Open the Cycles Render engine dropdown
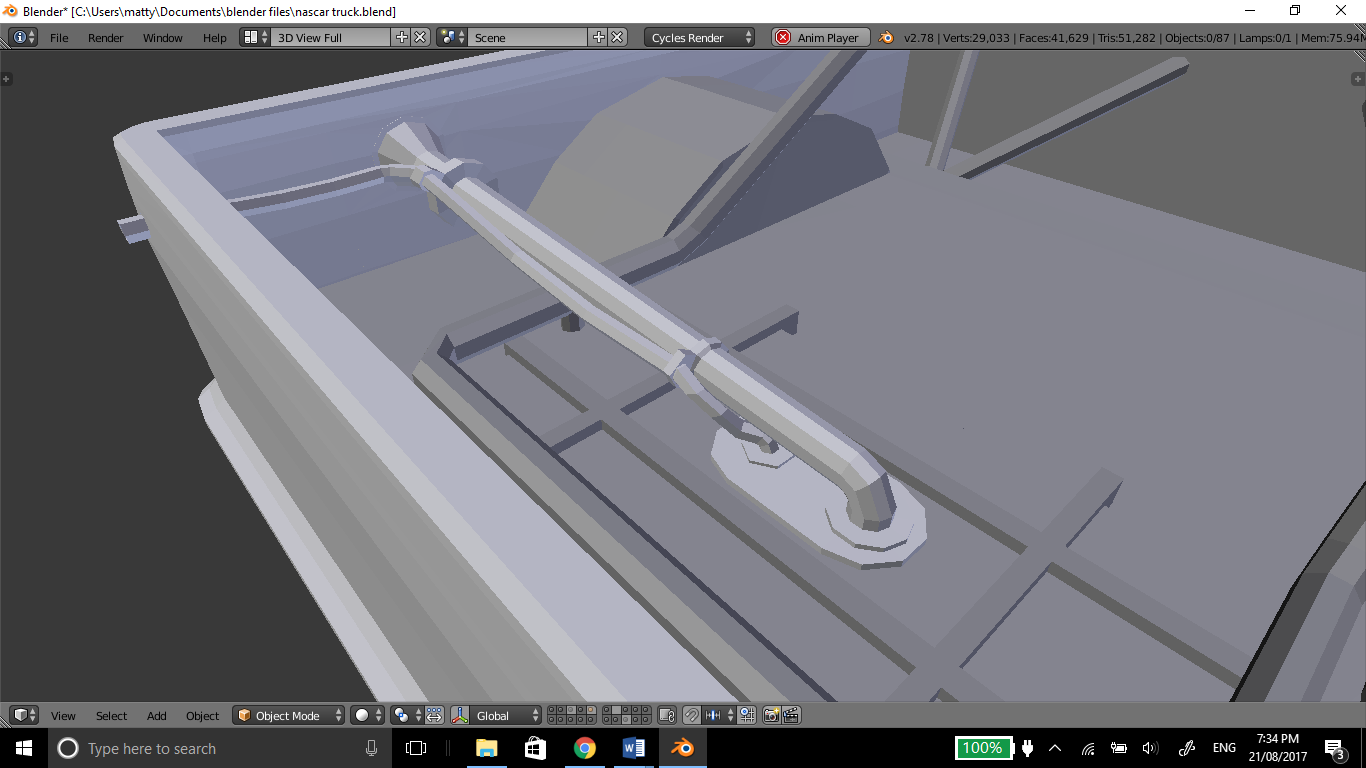 (x=700, y=38)
